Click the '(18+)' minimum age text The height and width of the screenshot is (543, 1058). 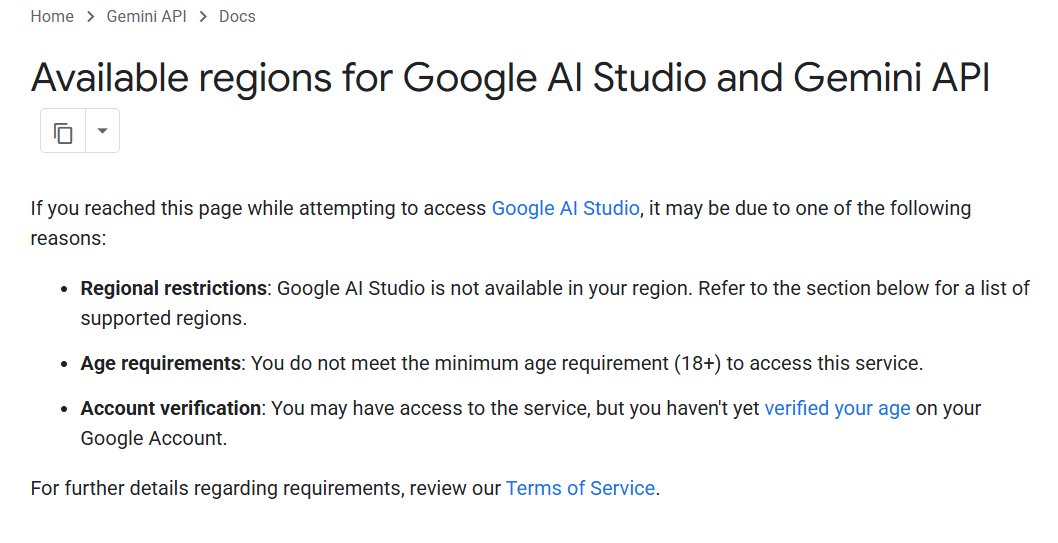click(697, 363)
